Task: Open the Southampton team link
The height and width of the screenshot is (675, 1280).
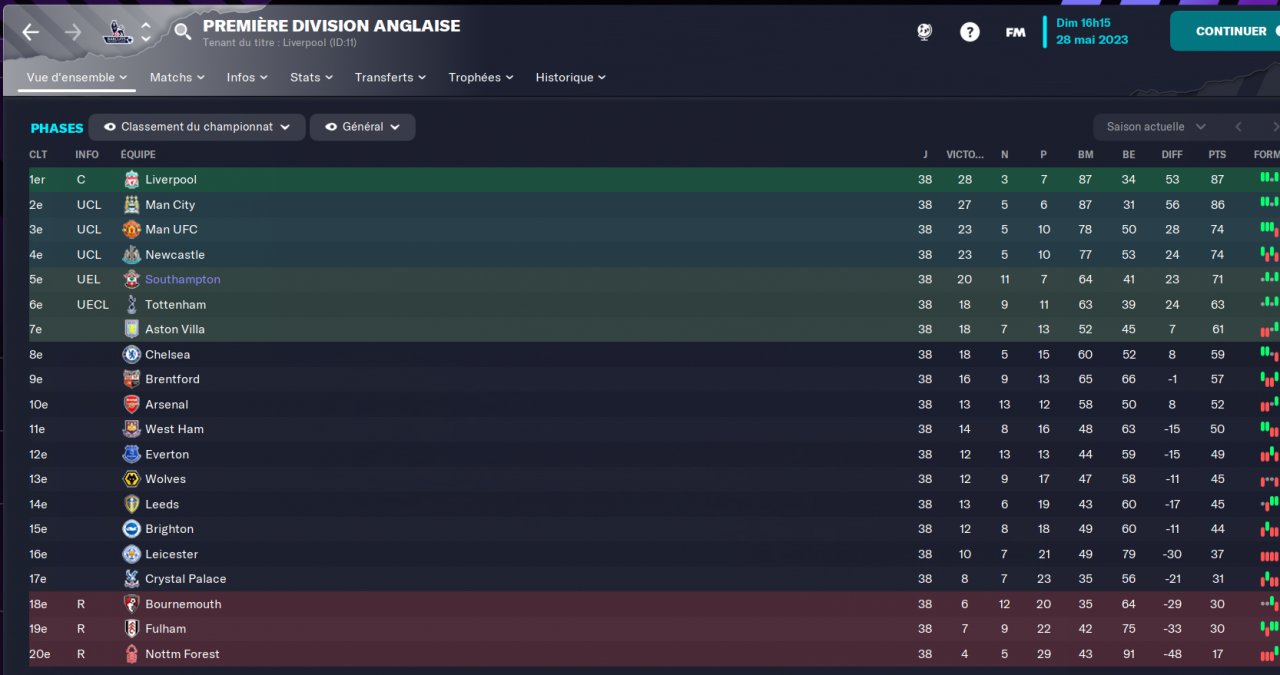Action: coord(182,280)
